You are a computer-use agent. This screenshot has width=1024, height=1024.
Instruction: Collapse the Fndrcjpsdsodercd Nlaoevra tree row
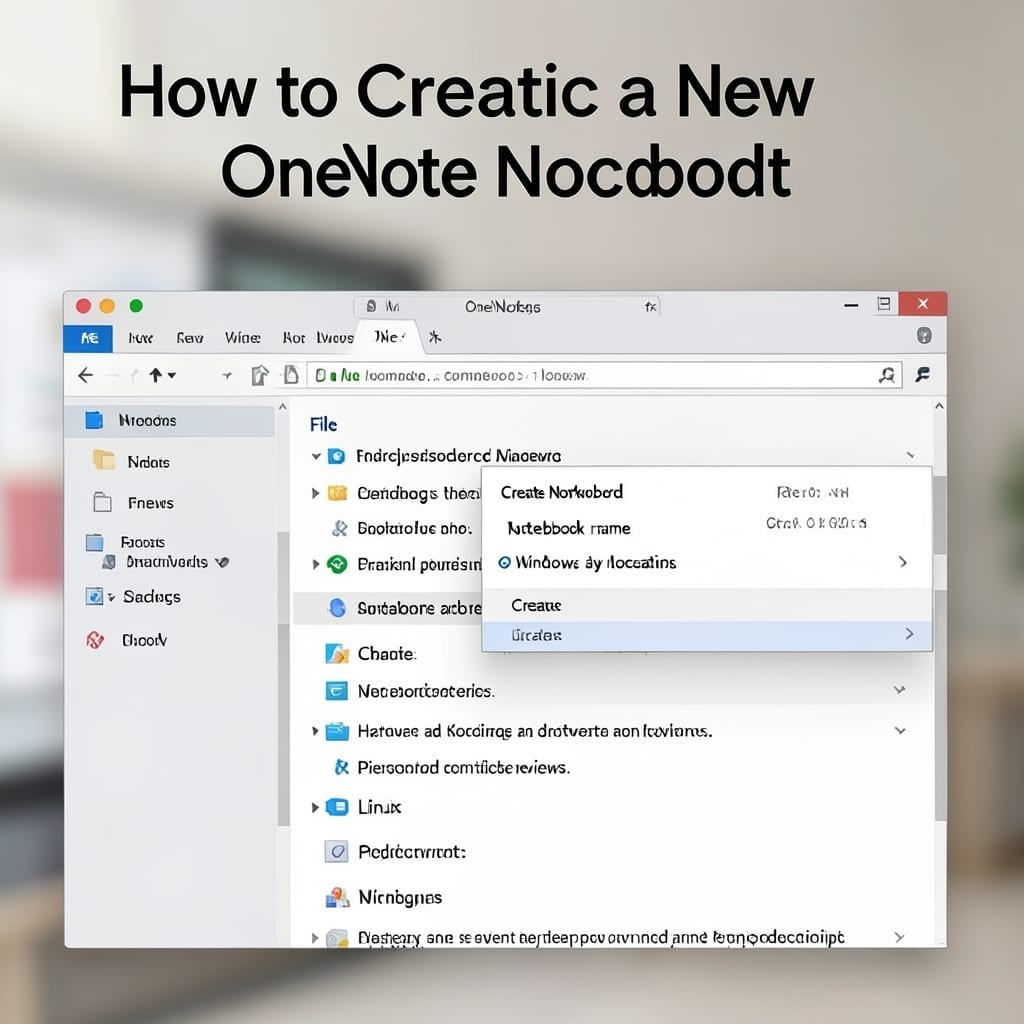coord(316,456)
